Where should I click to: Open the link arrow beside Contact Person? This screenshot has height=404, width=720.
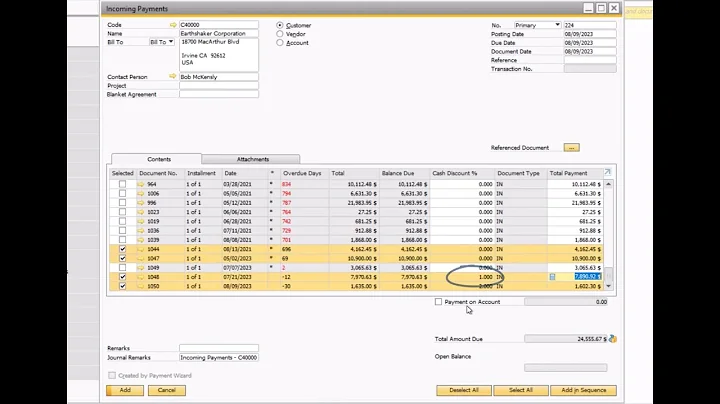(173, 77)
